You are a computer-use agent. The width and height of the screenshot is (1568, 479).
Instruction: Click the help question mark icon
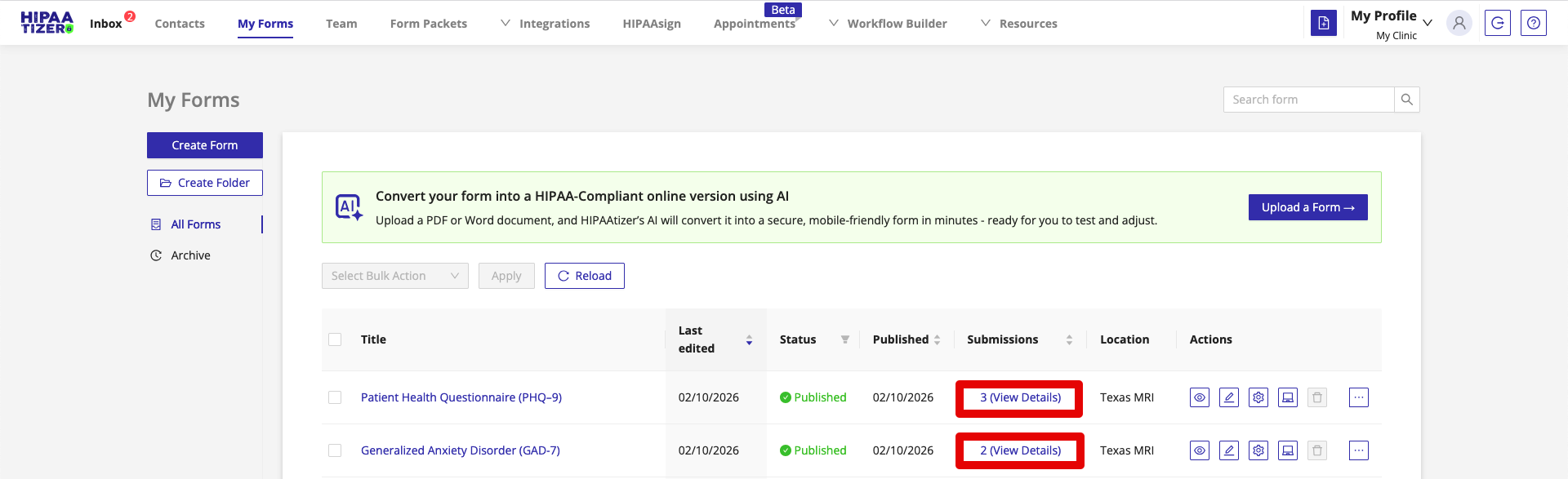pyautogui.click(x=1533, y=23)
